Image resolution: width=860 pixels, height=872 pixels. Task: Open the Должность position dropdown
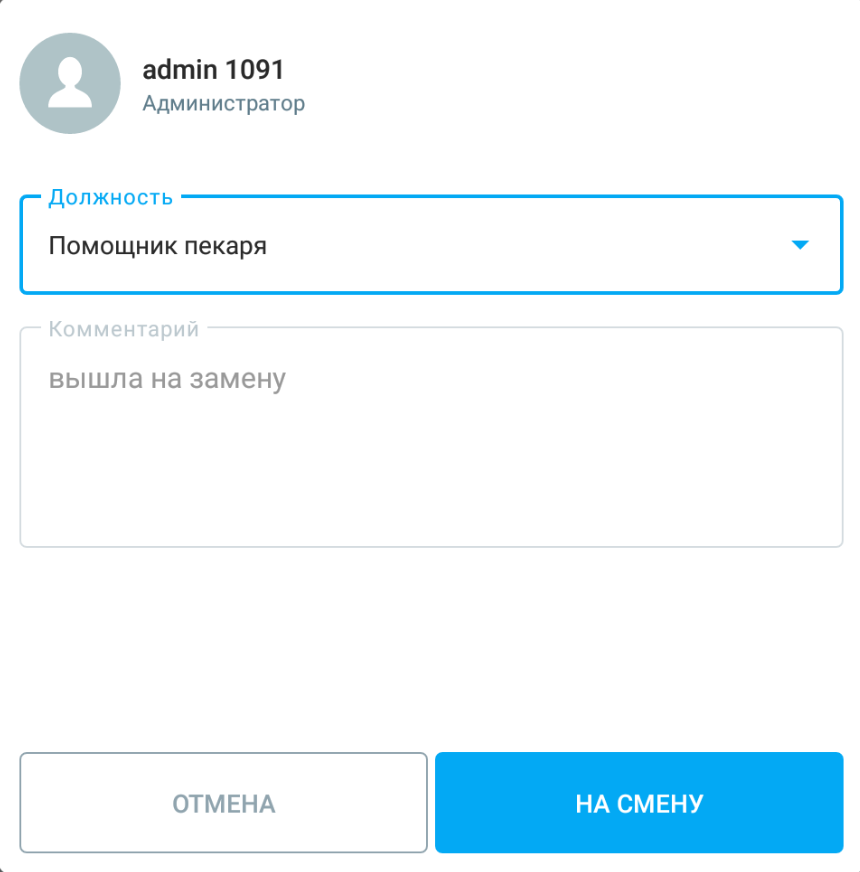(431, 245)
